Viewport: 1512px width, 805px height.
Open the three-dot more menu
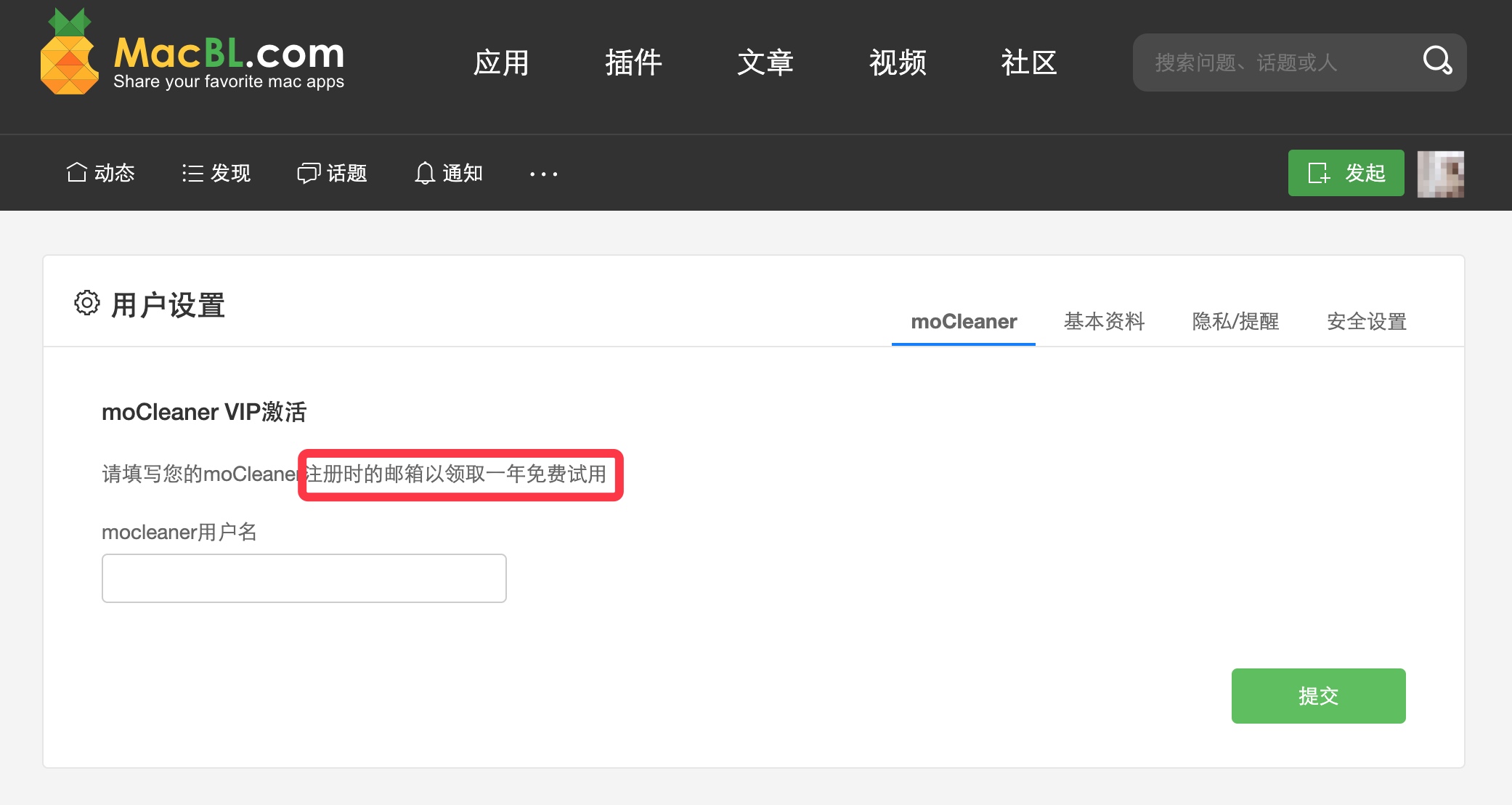(543, 174)
